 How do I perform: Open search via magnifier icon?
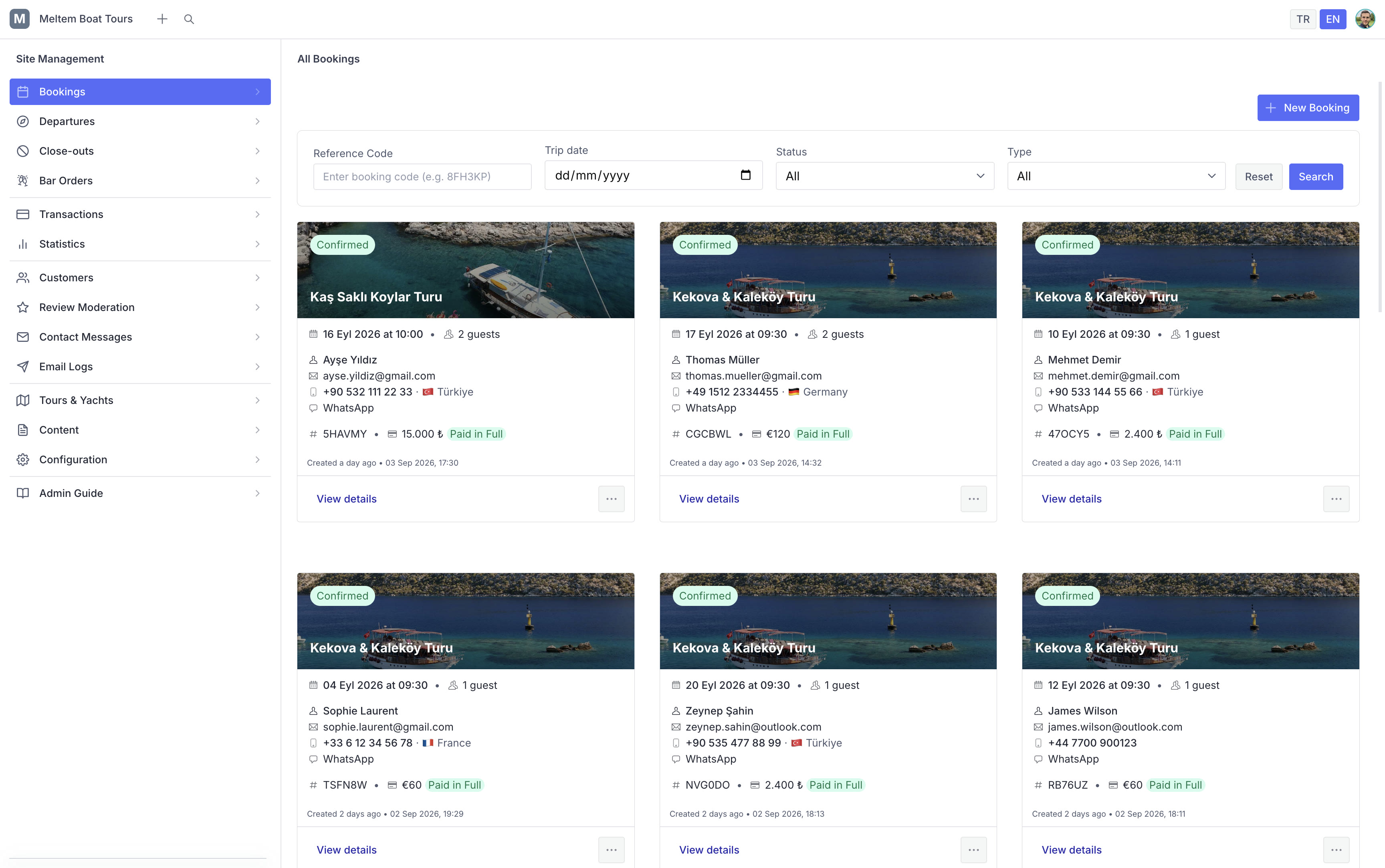[189, 19]
